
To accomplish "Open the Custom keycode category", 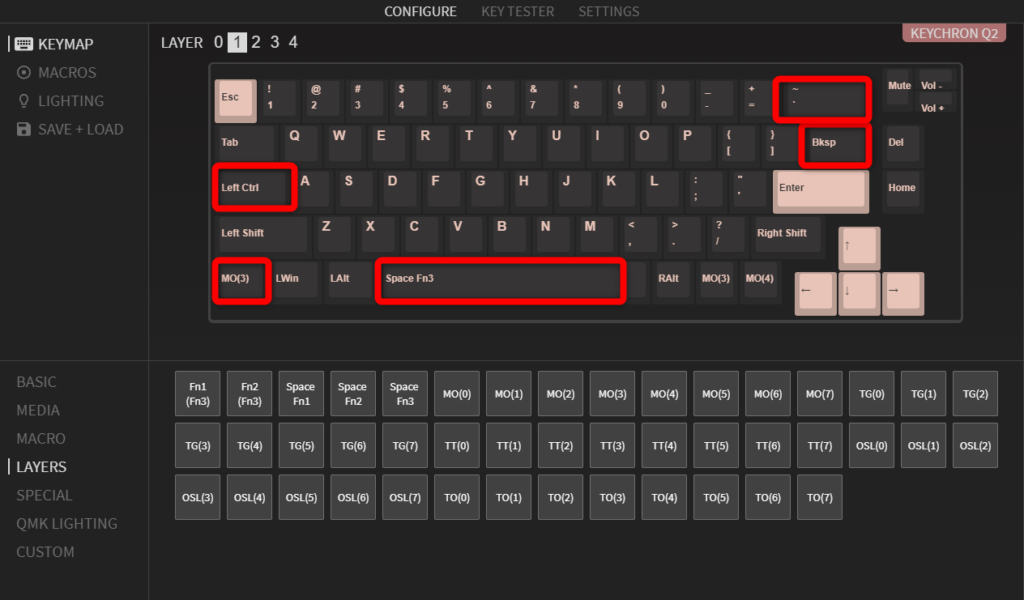I will click(x=45, y=552).
